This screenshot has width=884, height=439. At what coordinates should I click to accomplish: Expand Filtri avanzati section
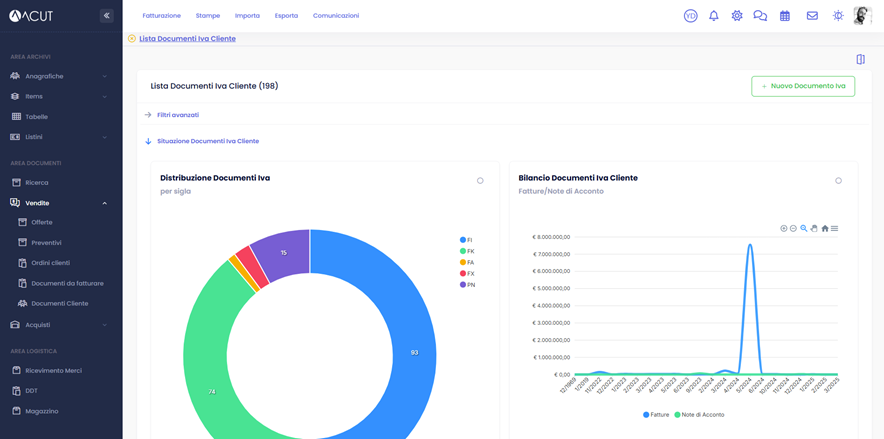pos(177,115)
